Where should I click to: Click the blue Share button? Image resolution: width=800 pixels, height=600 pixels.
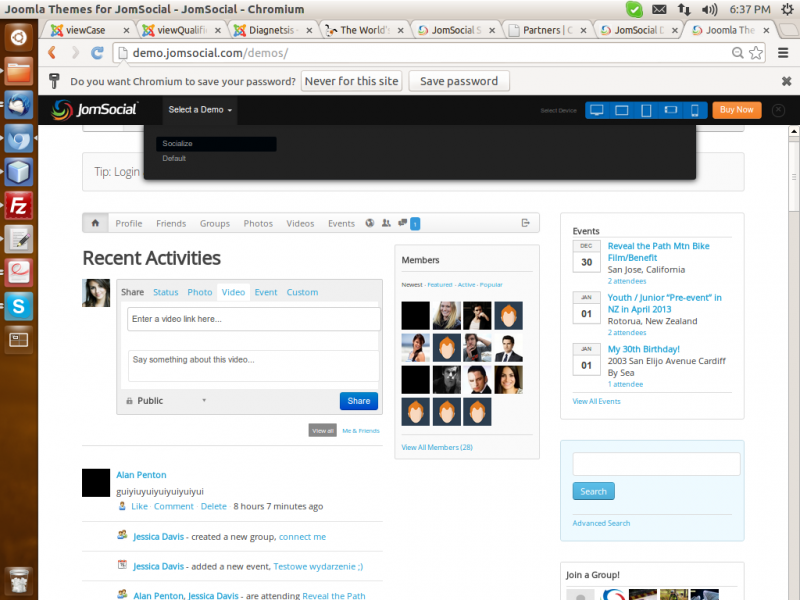coord(359,401)
